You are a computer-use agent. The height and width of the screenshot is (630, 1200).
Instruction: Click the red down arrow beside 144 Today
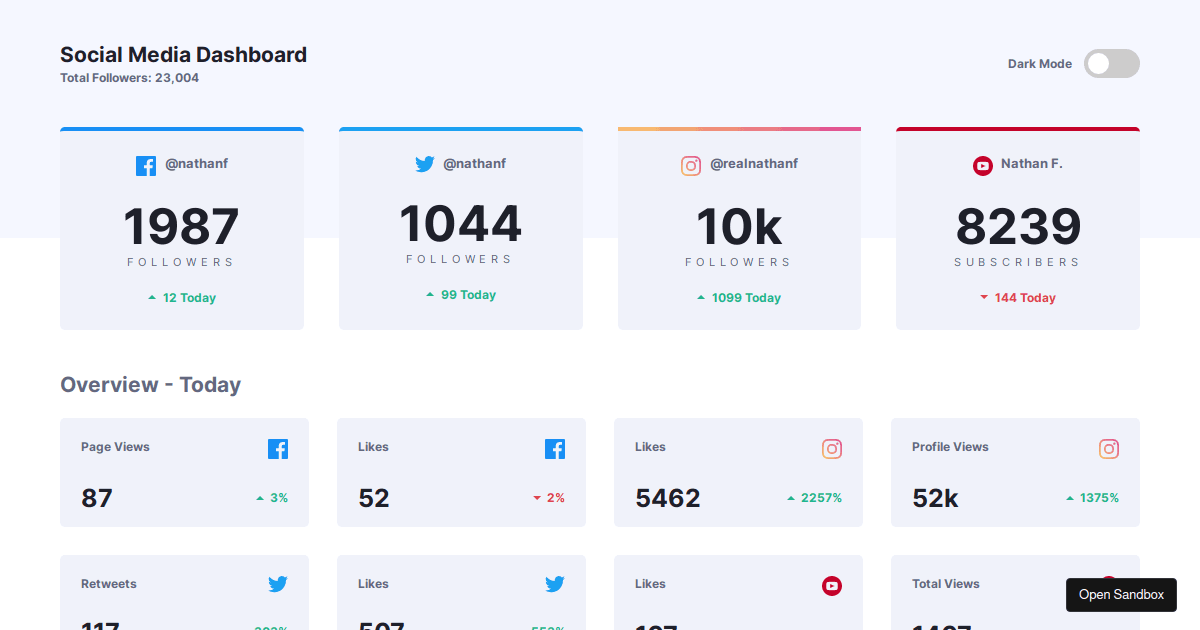[986, 297]
